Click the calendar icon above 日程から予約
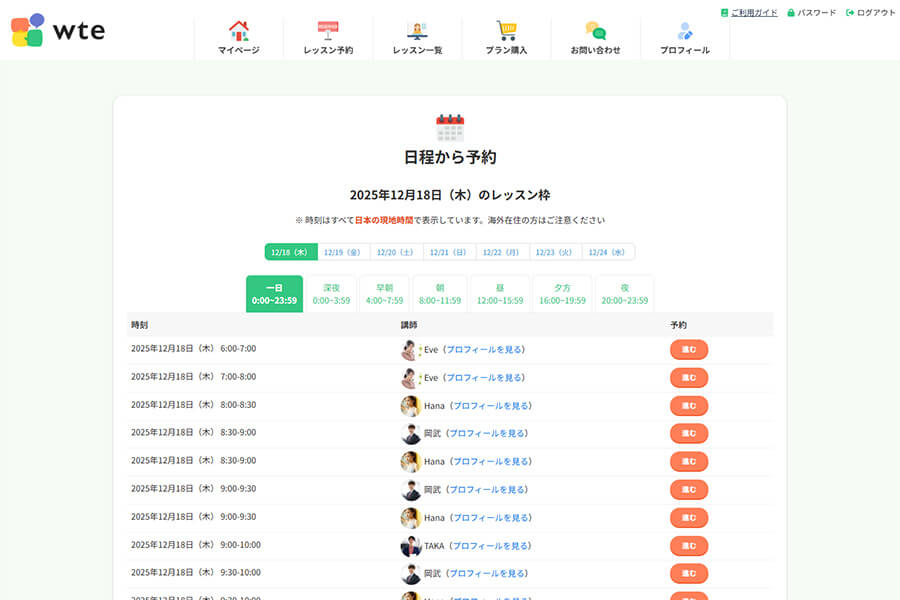This screenshot has height=600, width=900. 450,128
